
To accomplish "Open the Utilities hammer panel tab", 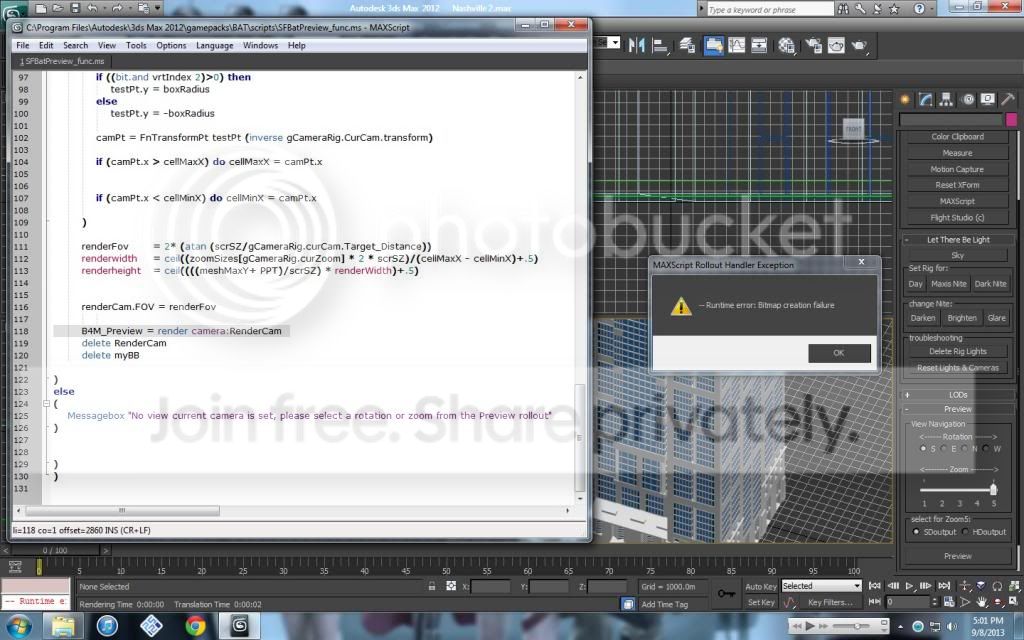I will click(1007, 99).
